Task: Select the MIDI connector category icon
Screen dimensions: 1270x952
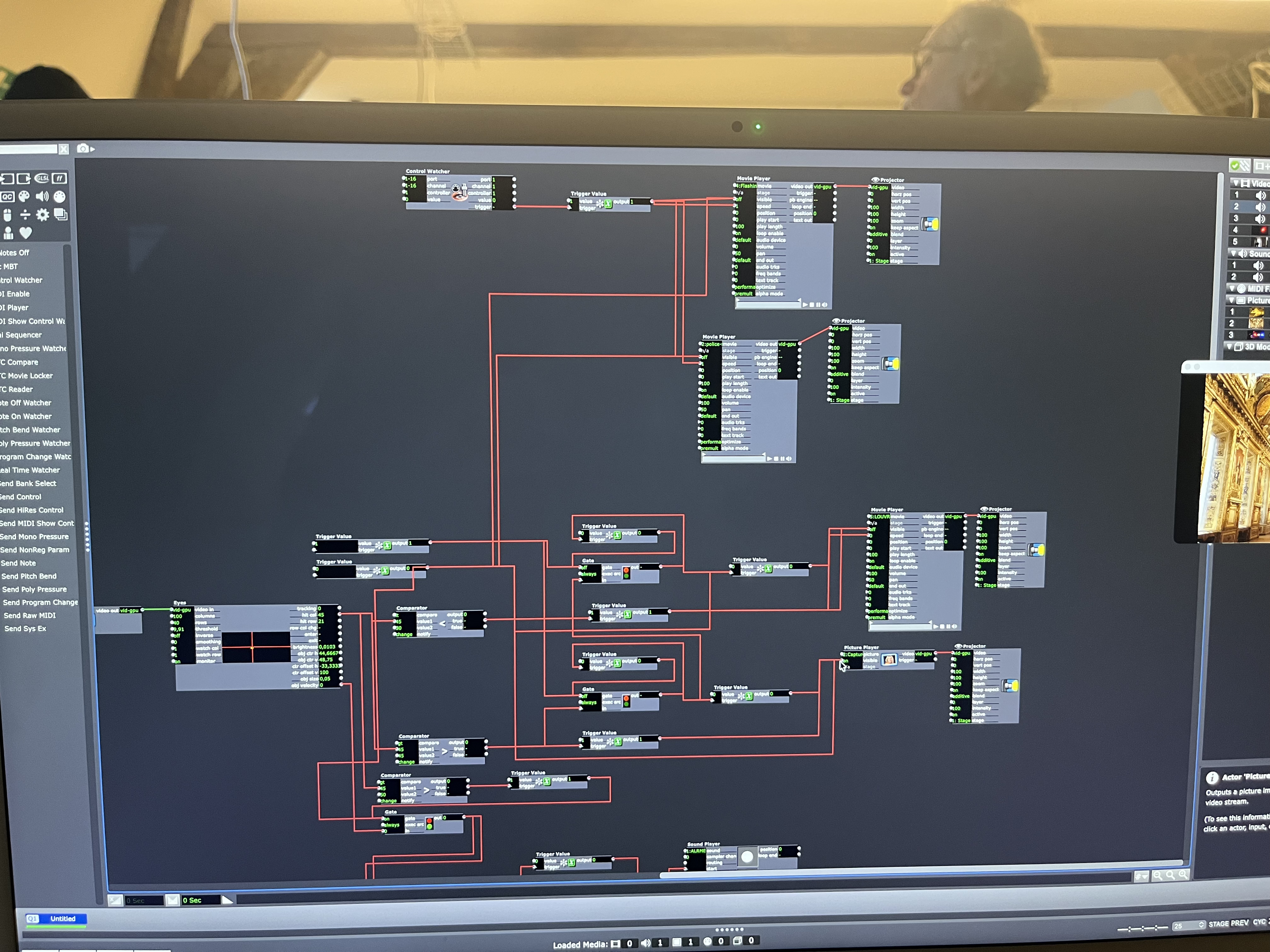Action: point(60,197)
